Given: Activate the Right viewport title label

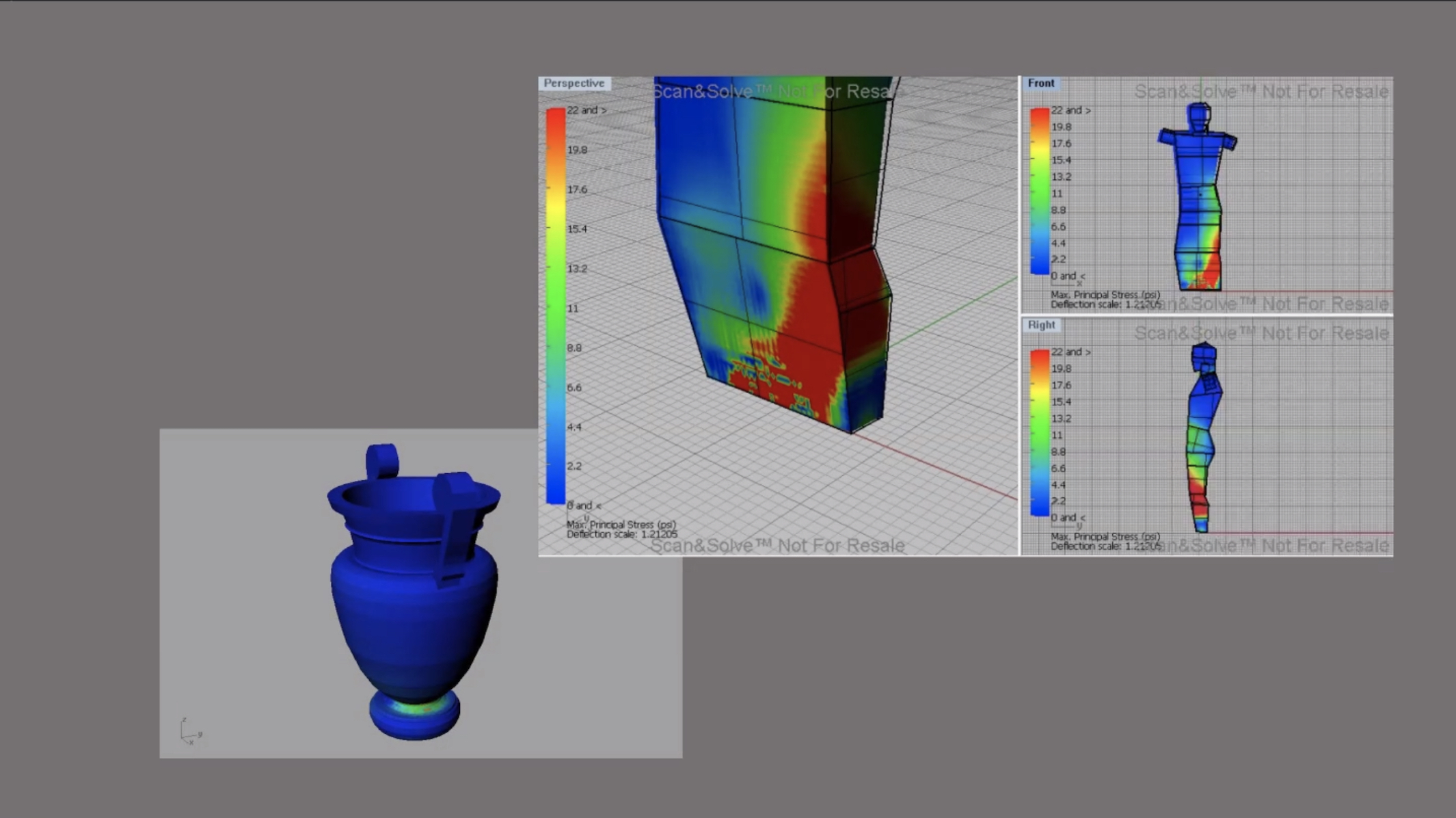Looking at the screenshot, I should (1041, 325).
